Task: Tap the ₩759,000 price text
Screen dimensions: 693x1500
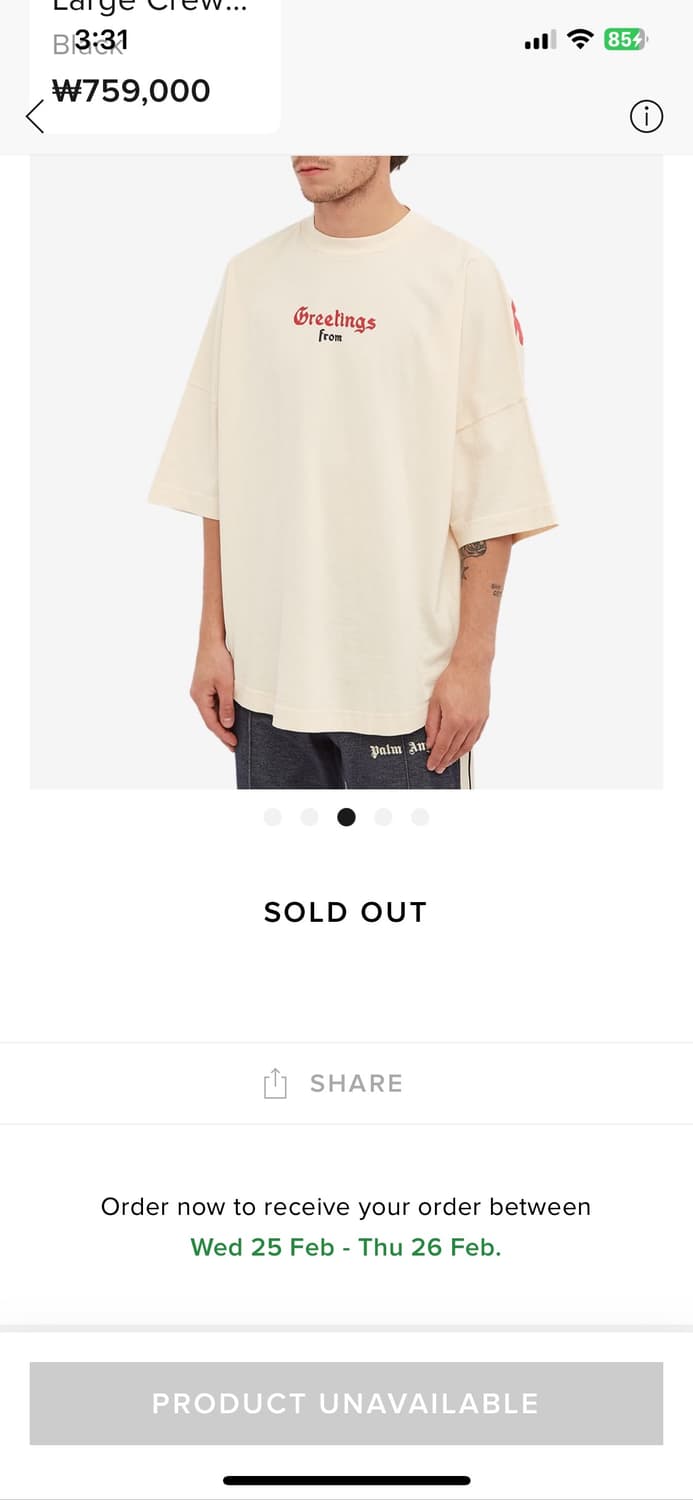Action: pos(131,91)
